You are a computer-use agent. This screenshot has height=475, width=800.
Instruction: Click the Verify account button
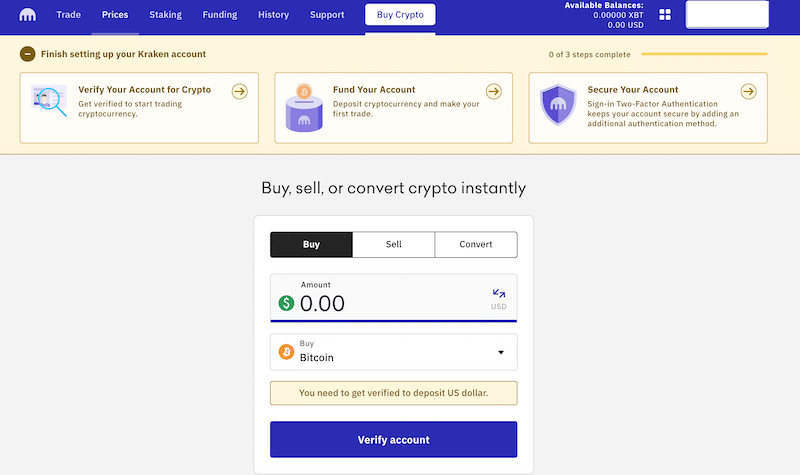pos(393,439)
